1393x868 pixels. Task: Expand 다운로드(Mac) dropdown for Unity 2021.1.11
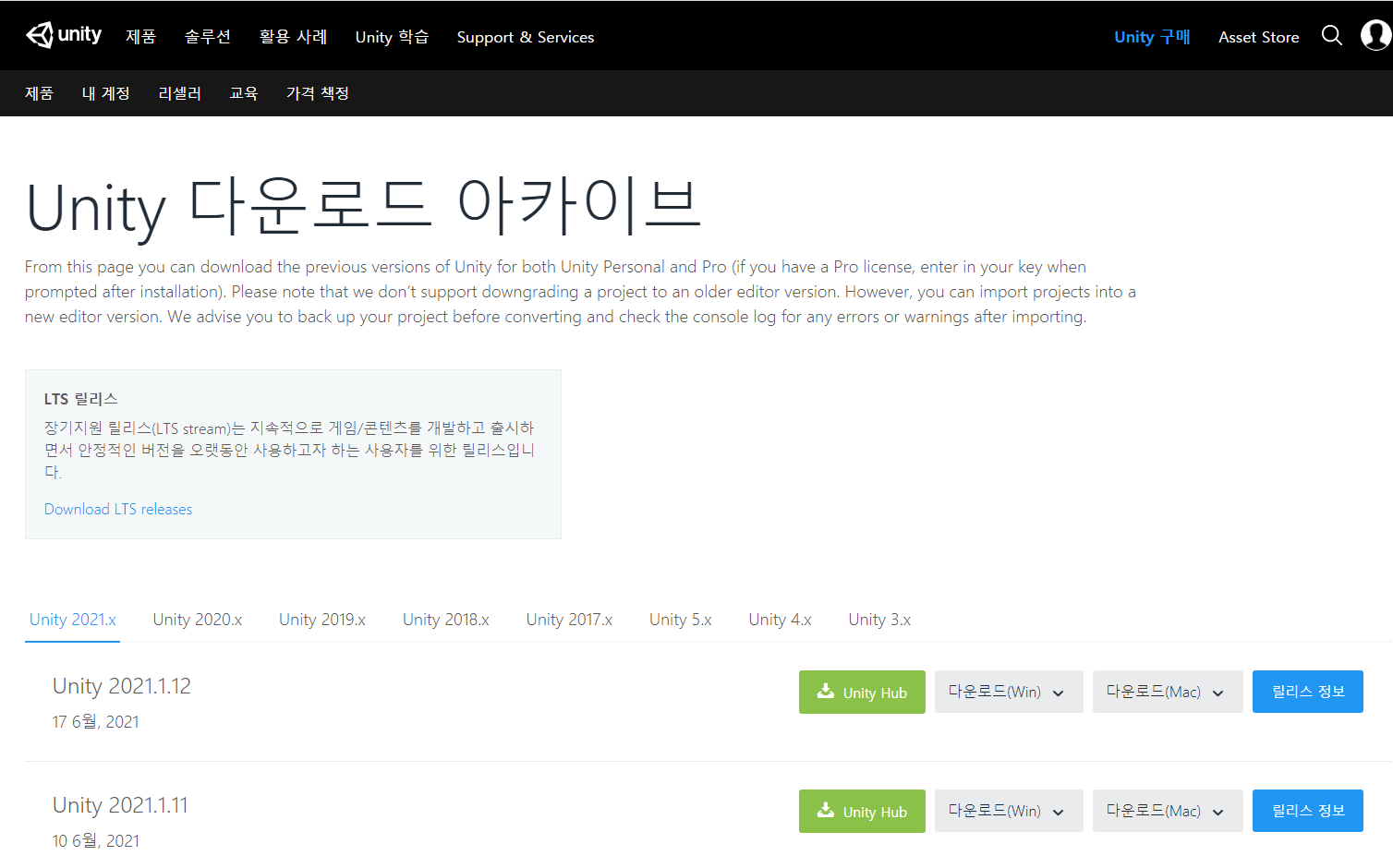1168,811
